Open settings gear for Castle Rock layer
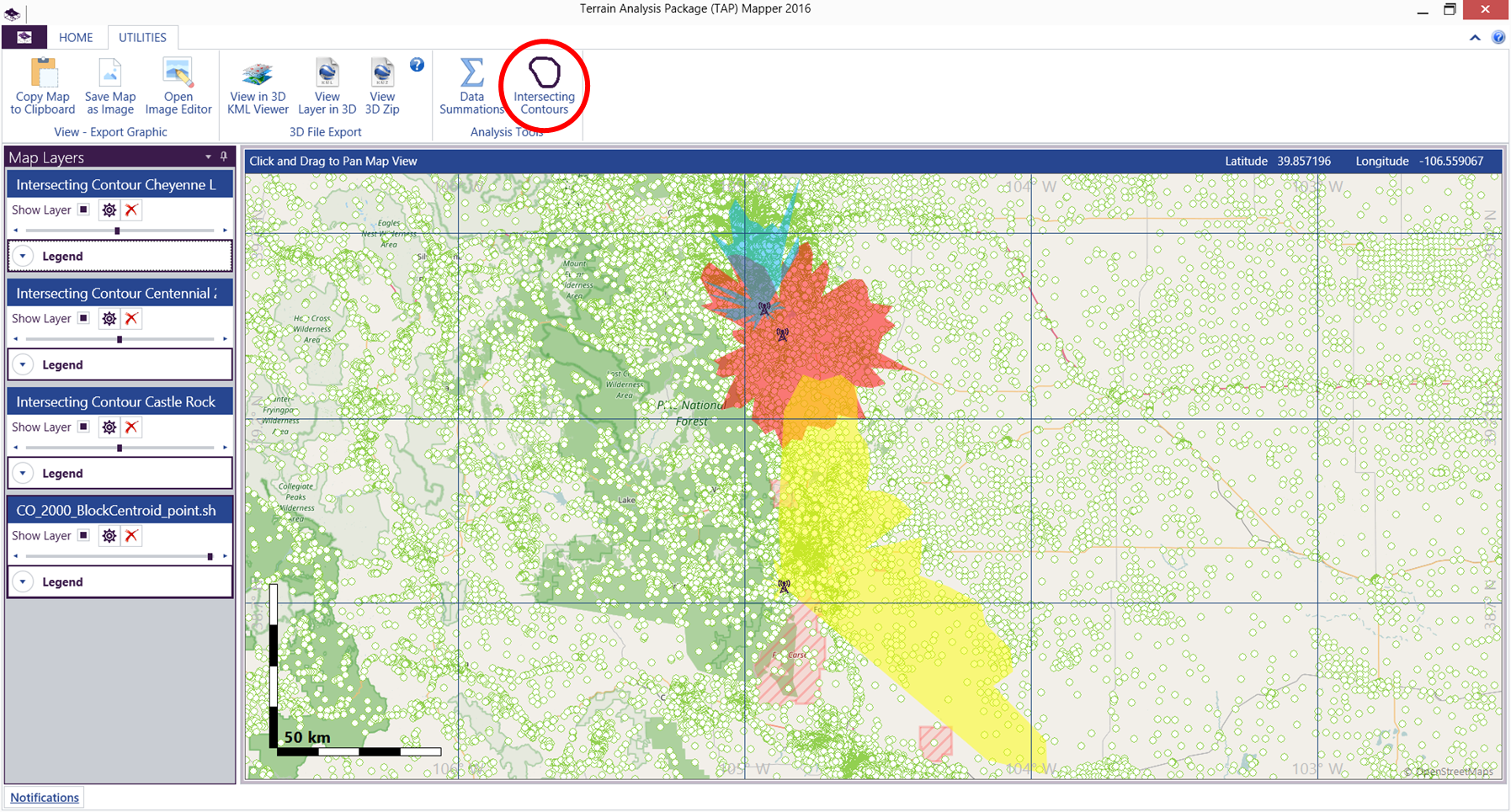Viewport: 1511px width, 812px height. point(109,427)
